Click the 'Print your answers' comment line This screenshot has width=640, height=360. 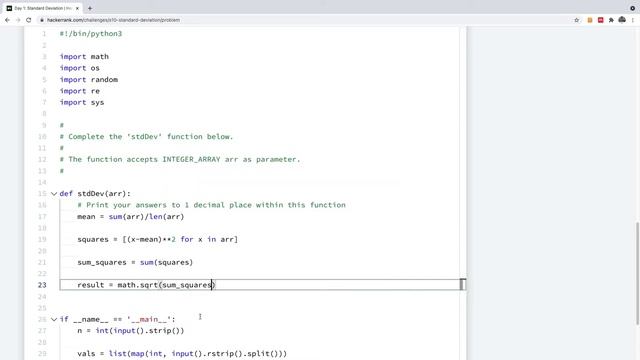click(x=211, y=205)
